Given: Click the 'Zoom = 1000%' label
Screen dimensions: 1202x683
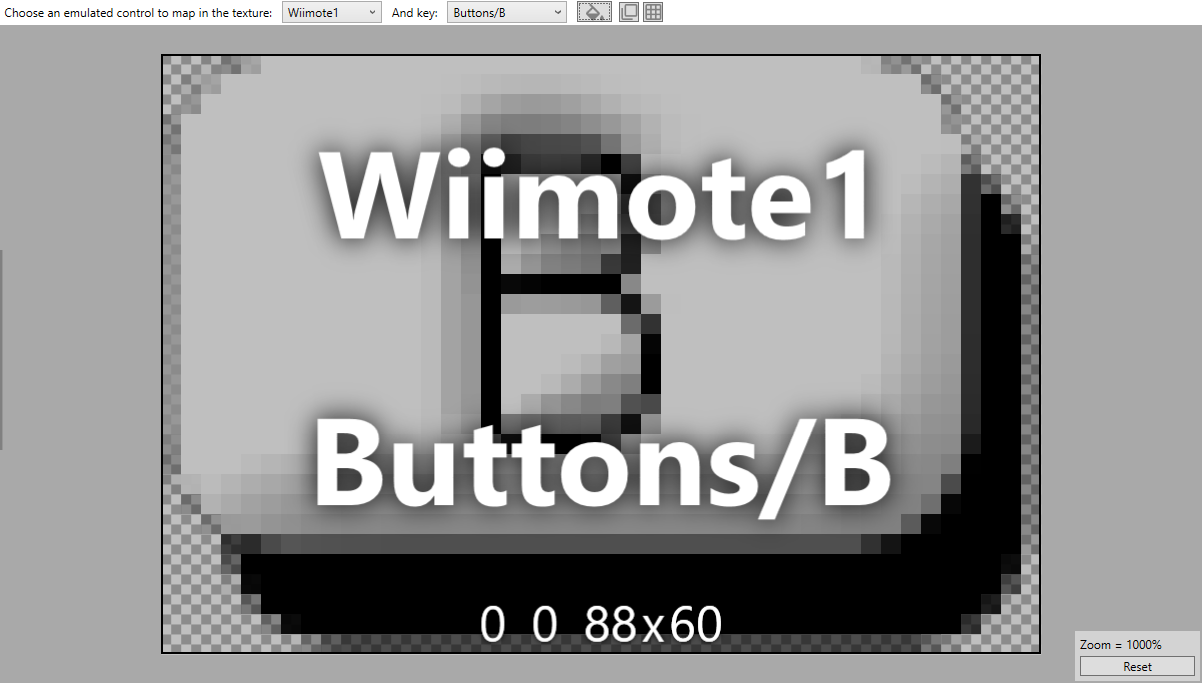Looking at the screenshot, I should click(1120, 645).
